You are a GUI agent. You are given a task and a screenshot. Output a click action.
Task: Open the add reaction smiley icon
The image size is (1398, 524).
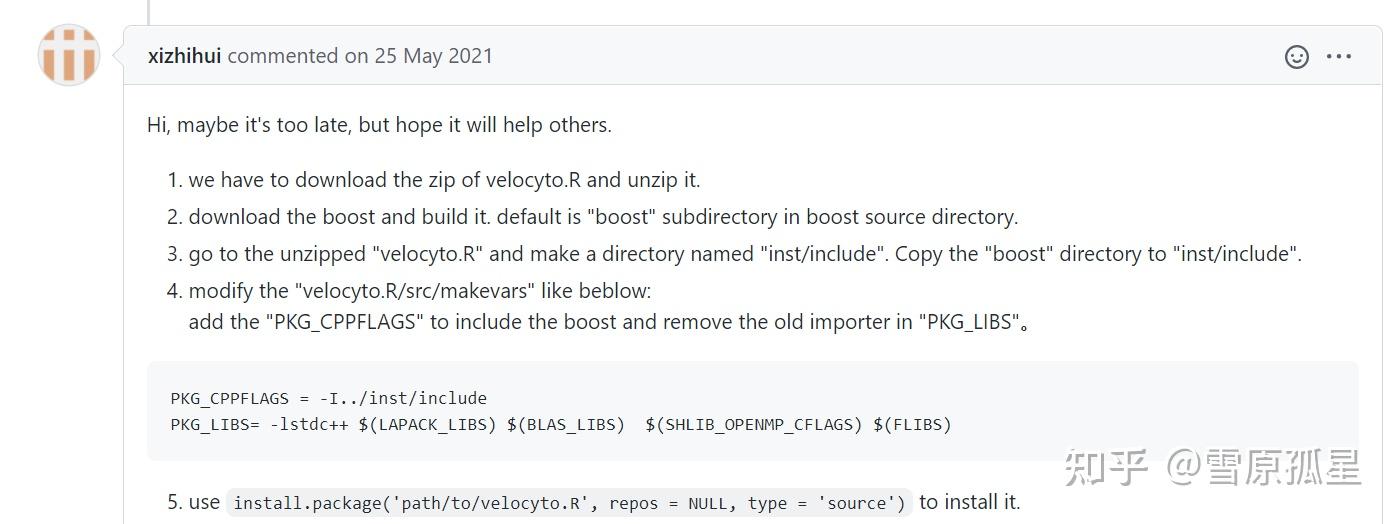point(1296,57)
